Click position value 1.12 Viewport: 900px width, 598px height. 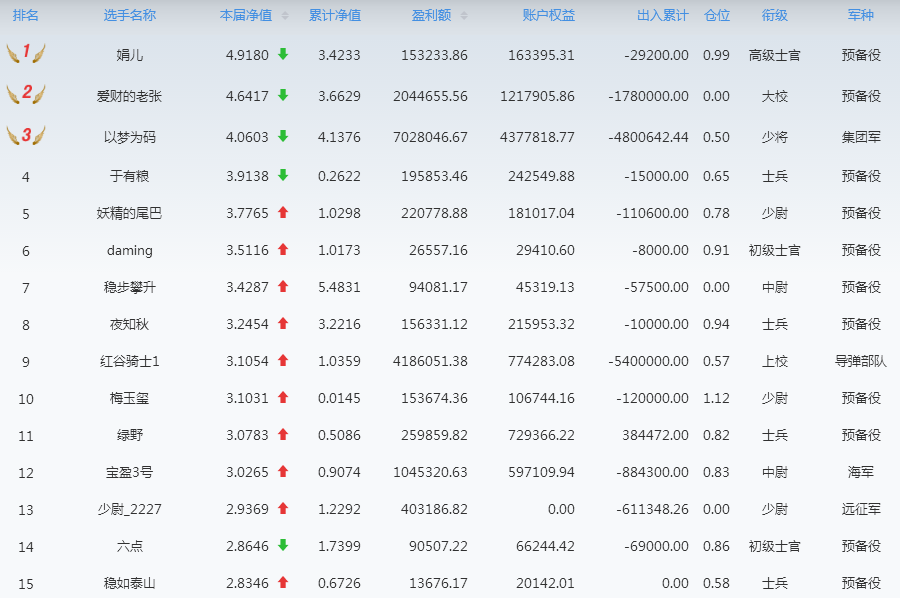click(x=716, y=398)
